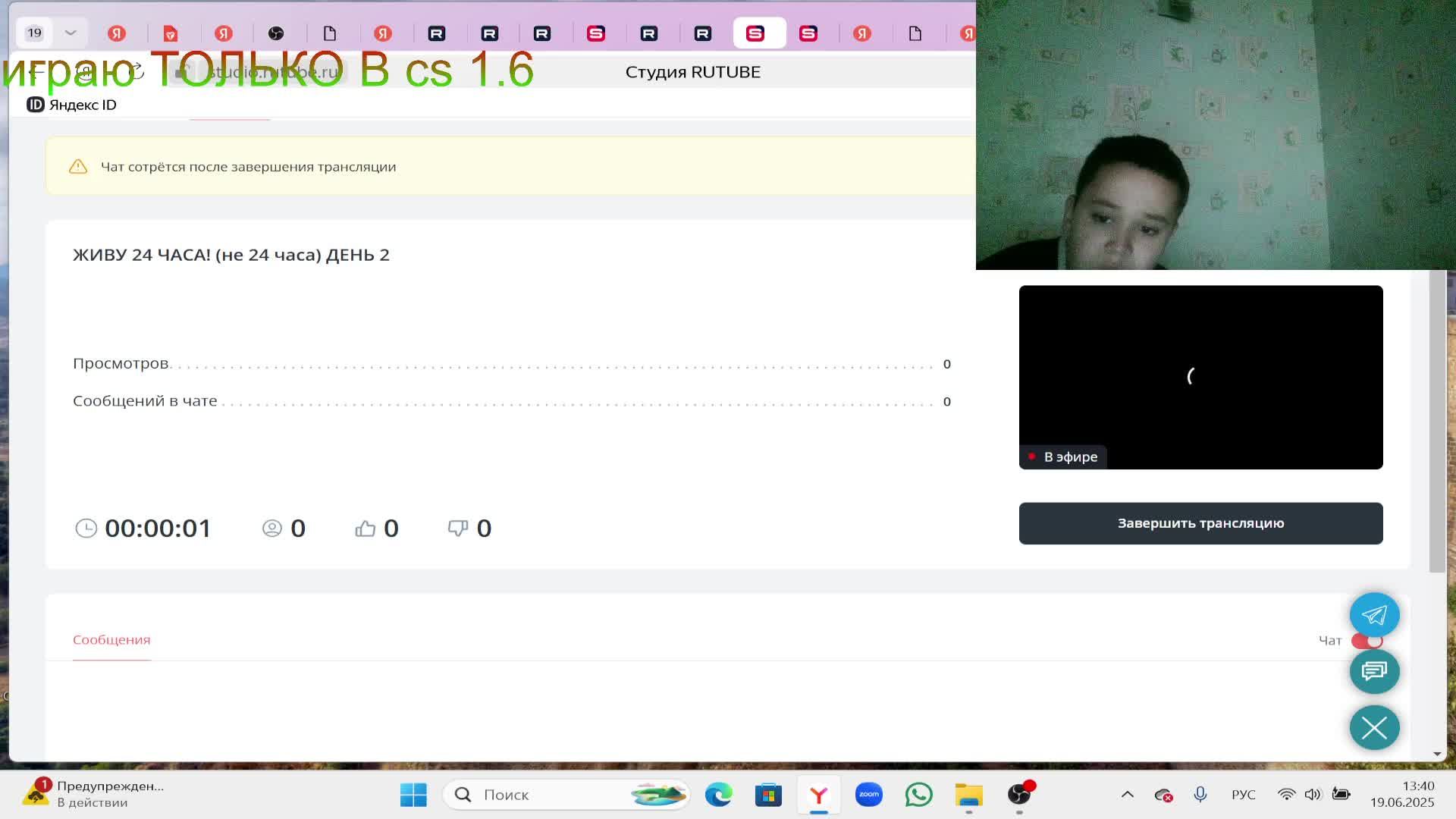Open the Telegram support floating button

click(1374, 615)
